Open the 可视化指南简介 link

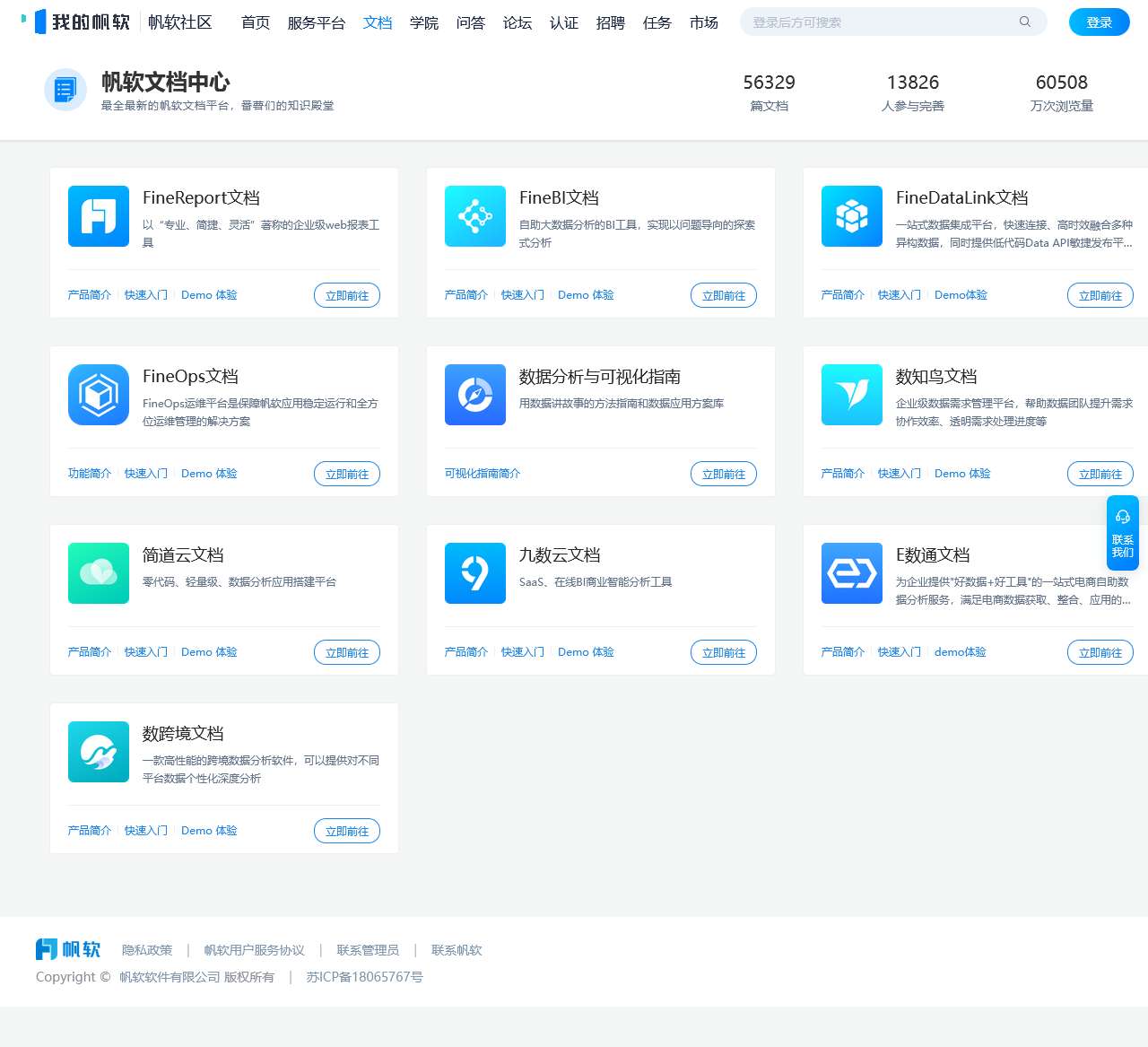pos(483,474)
